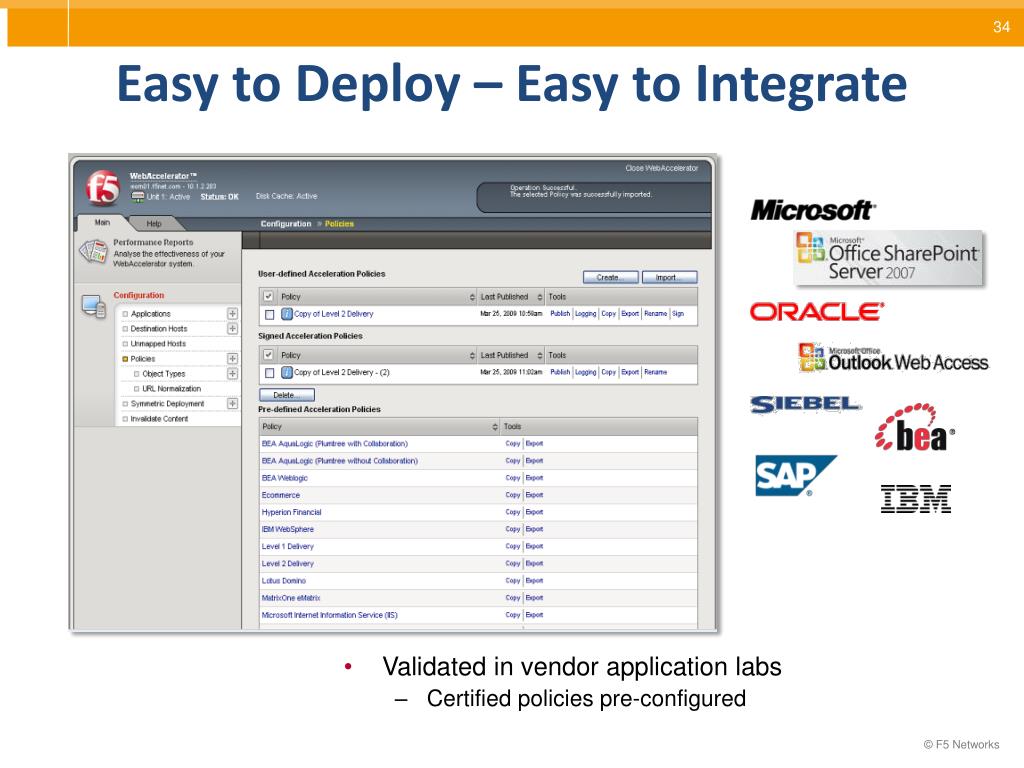The image size is (1024, 768).
Task: Tick the checkbox for Copy of Level 2 Delivery
Action: [x=269, y=315]
